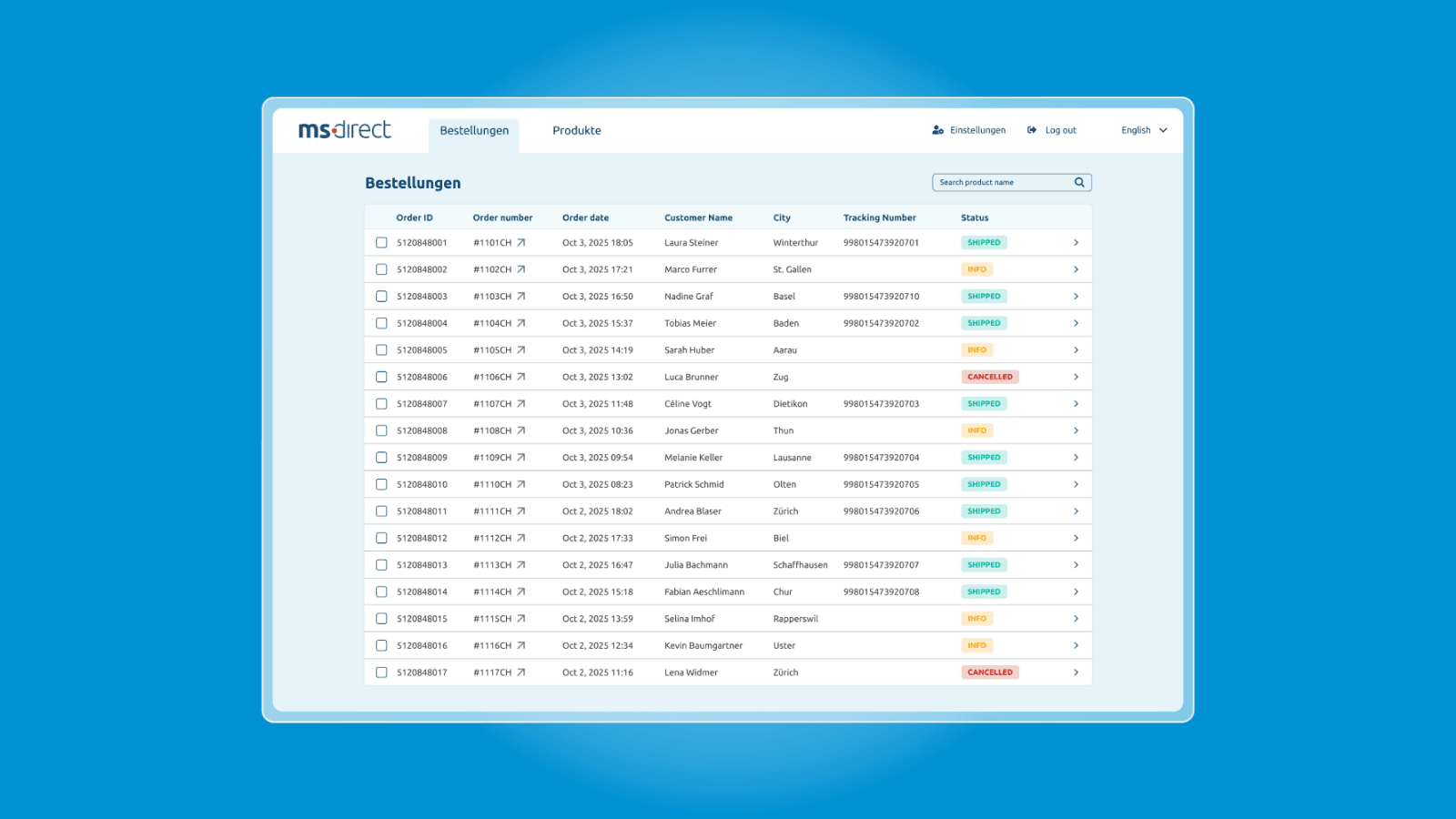
Task: Click the INFO badge for Jonas Gerber
Action: tap(976, 430)
